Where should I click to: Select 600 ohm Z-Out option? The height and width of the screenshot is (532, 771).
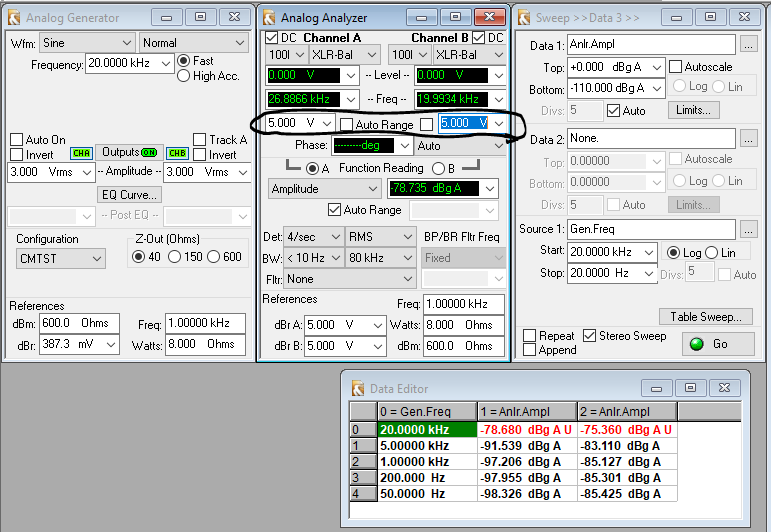213,257
